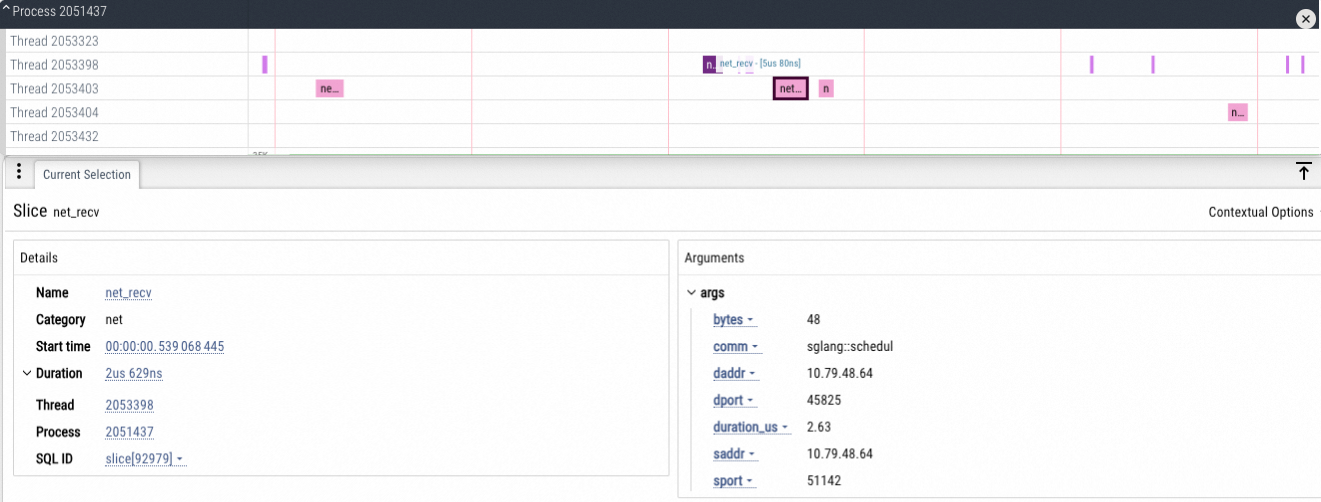The image size is (1321, 502).
Task: Maximize details panel with the up-arrow icon
Action: point(1303,171)
